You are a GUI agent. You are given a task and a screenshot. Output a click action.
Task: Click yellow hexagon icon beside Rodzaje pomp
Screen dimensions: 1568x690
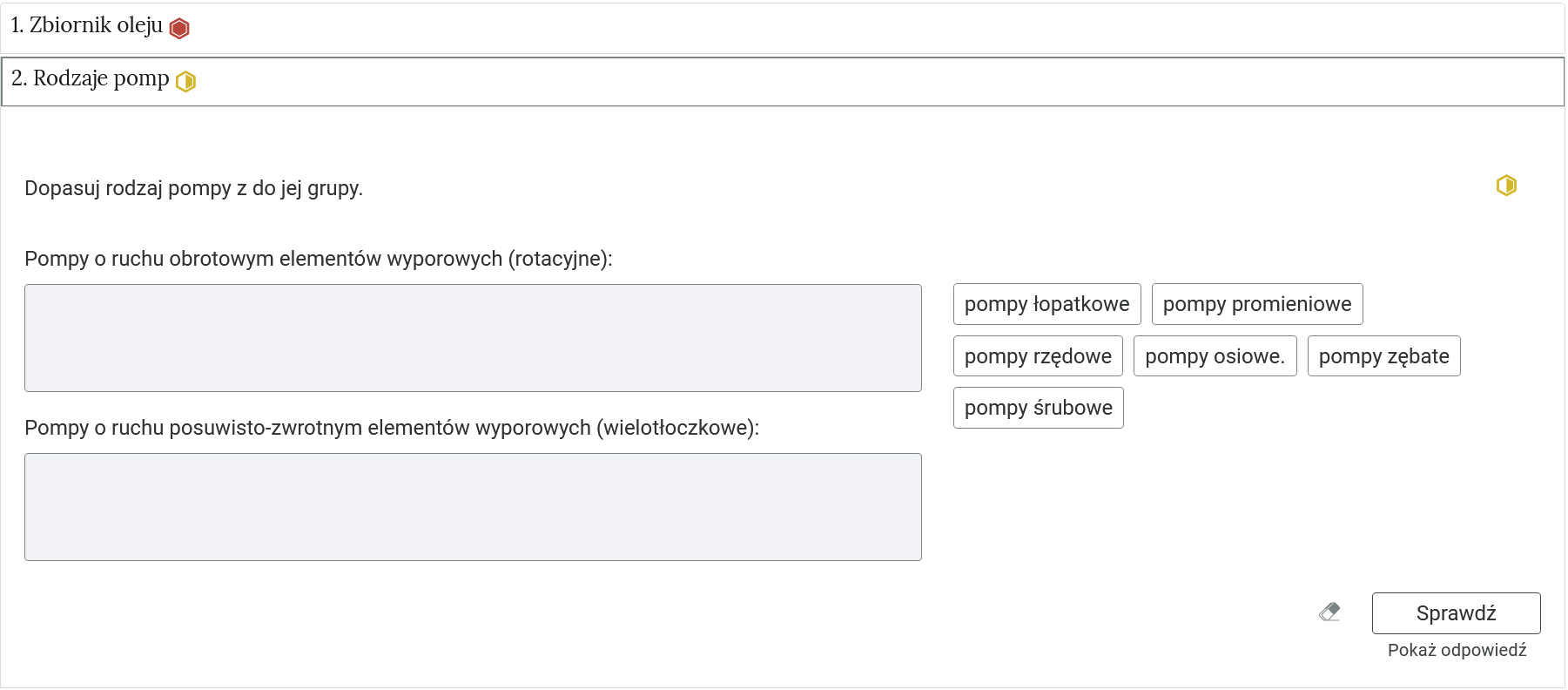[185, 82]
